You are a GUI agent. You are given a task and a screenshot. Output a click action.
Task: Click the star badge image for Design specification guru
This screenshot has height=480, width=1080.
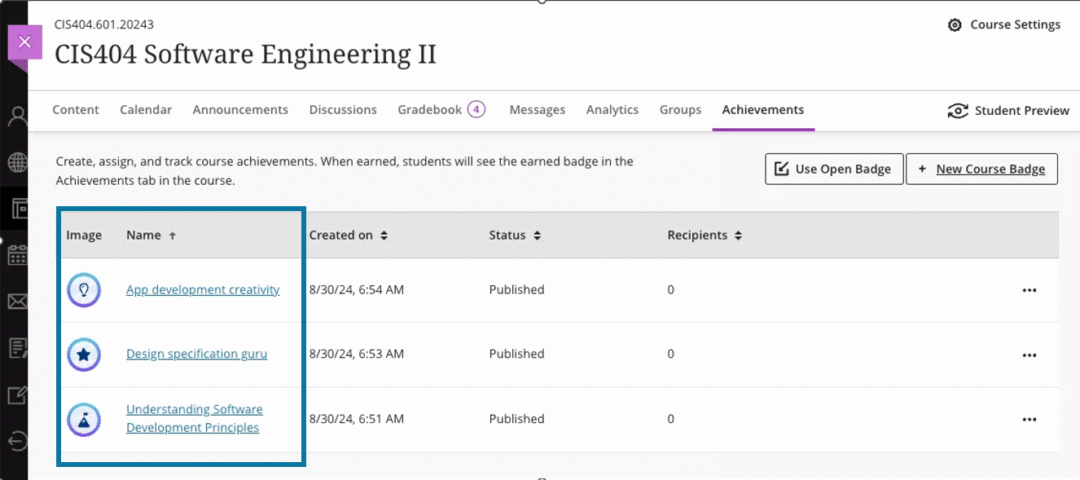(84, 355)
